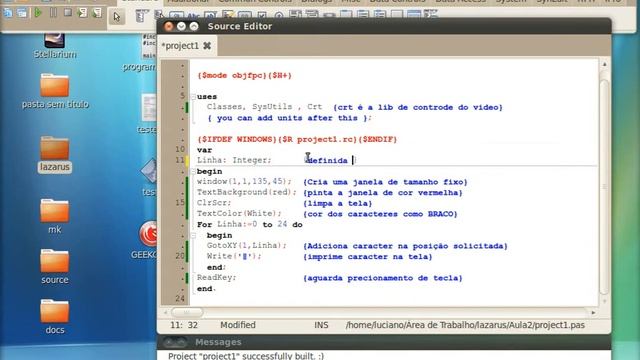Click the Pause debugger toolbar icon
This screenshot has width=640, height=360.
(53, 13)
